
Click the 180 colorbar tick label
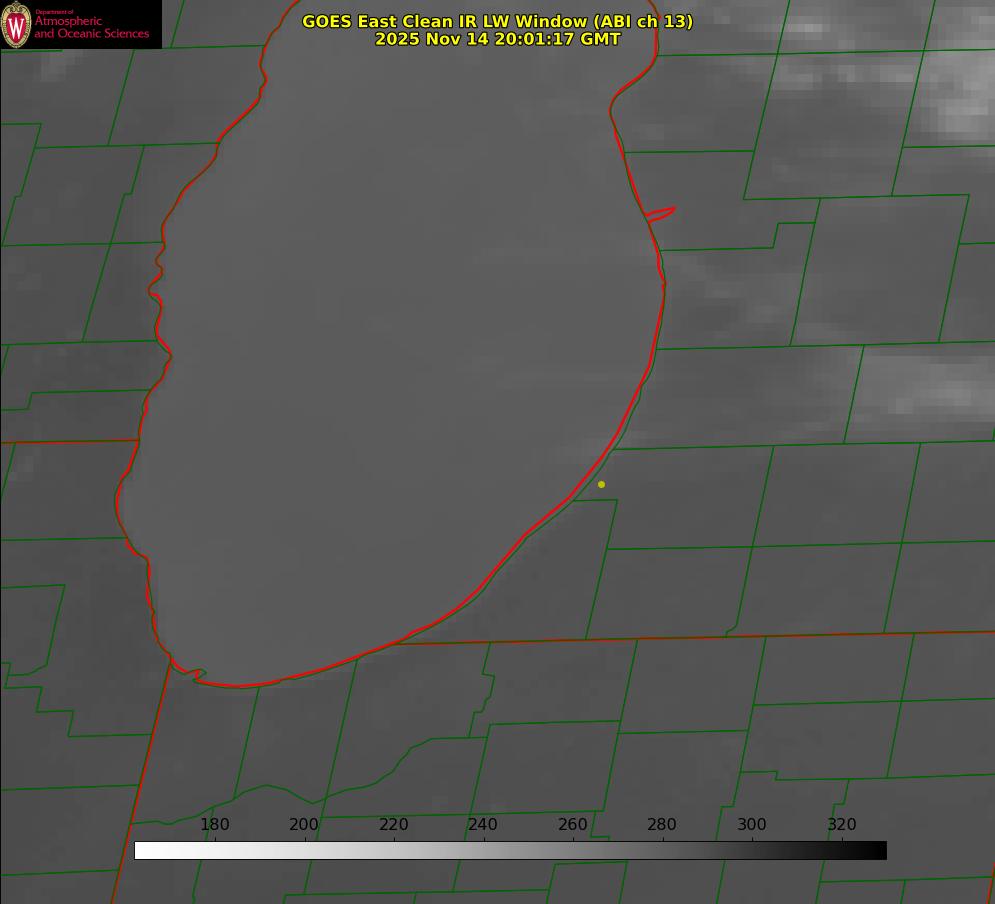[x=215, y=825]
